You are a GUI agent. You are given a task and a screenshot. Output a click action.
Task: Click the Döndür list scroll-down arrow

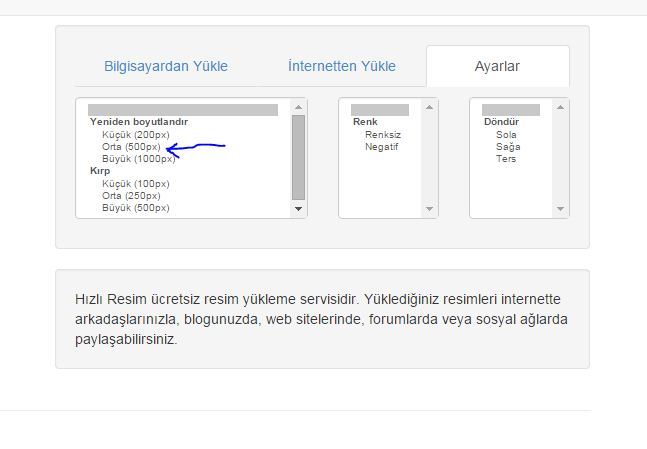[560, 209]
